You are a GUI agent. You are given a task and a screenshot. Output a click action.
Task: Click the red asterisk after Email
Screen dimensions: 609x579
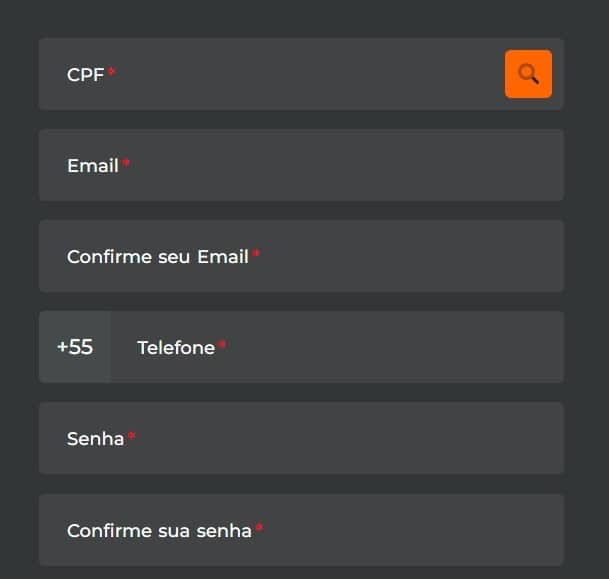(126, 163)
